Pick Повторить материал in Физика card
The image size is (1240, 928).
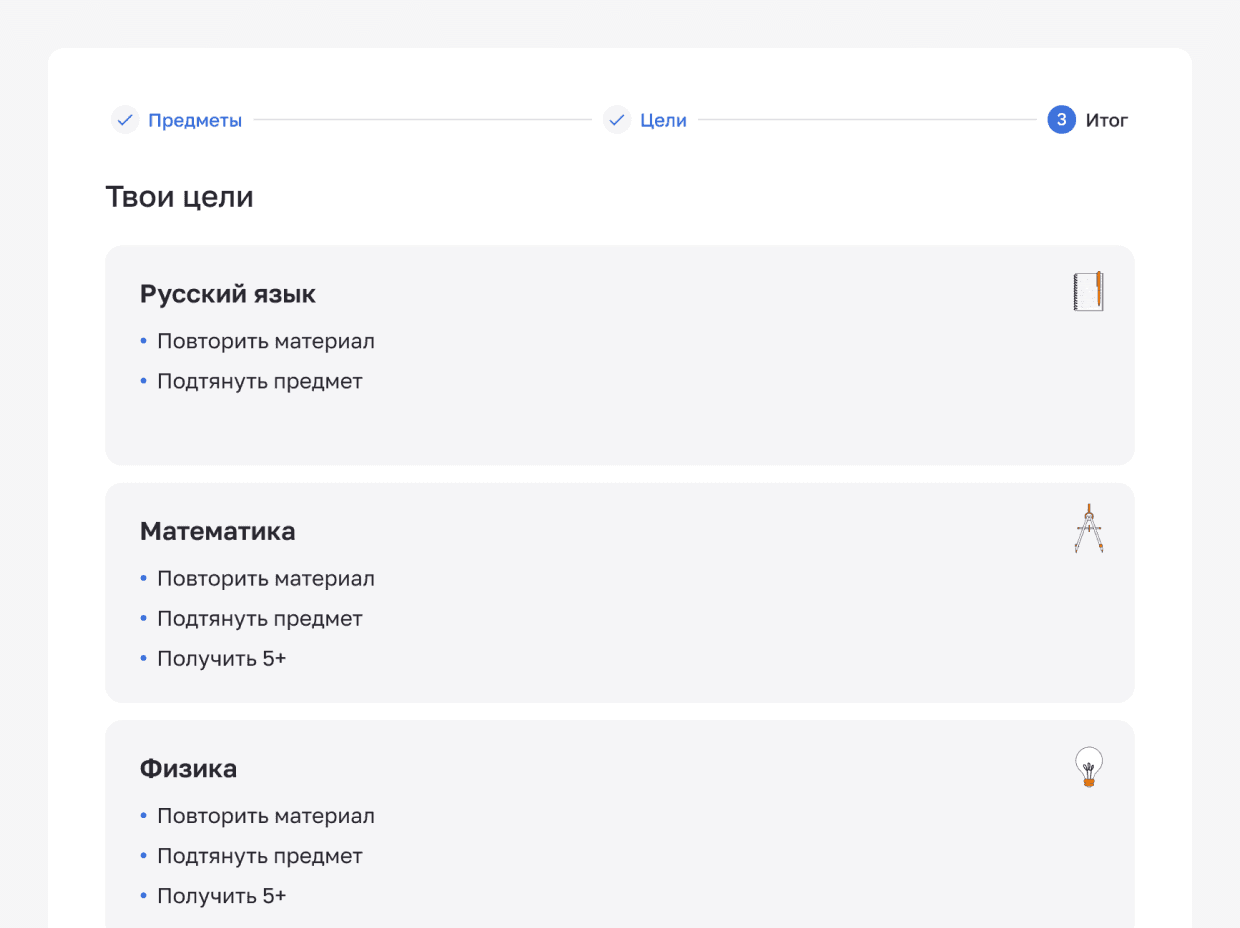pyautogui.click(x=266, y=816)
